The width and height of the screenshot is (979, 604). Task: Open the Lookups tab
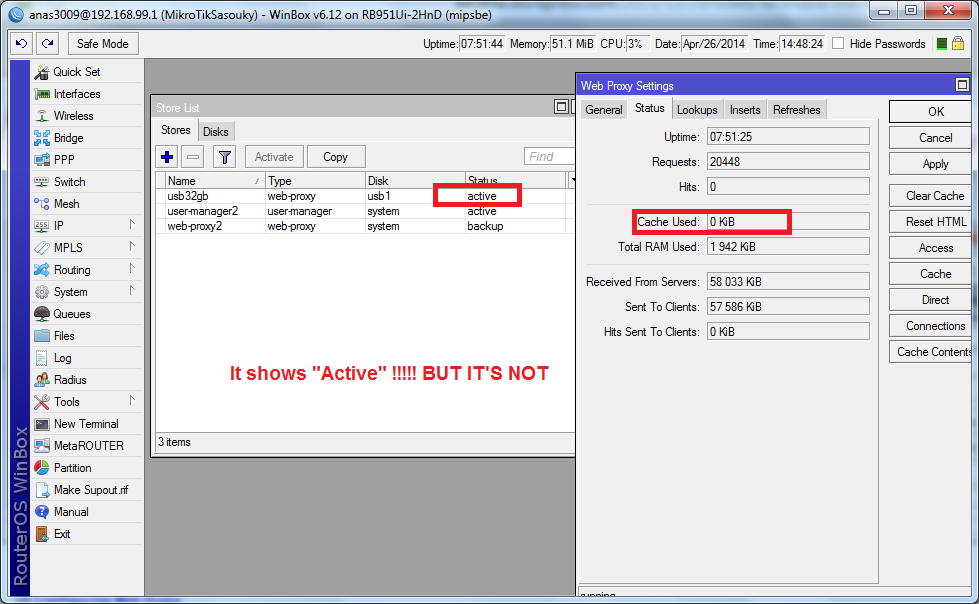click(697, 110)
